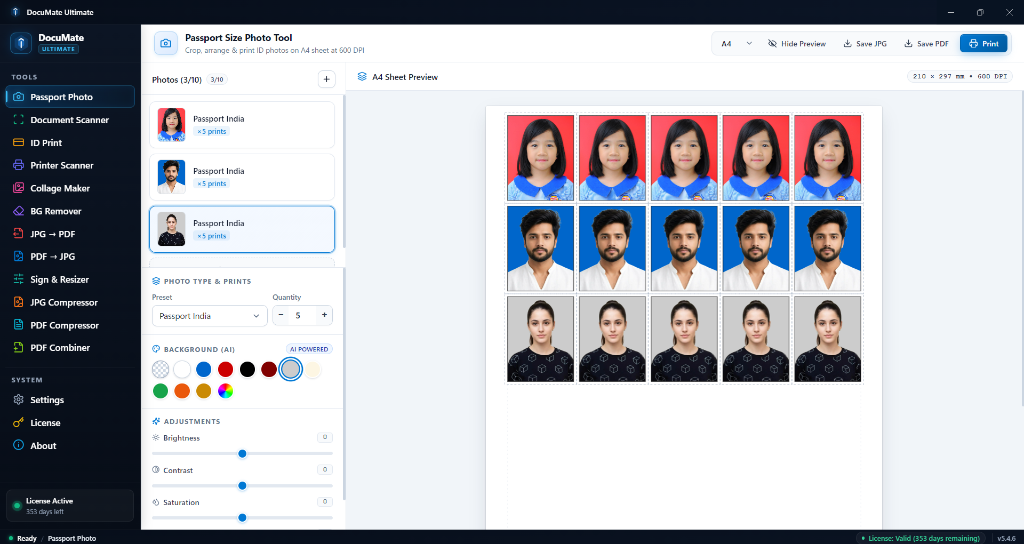Click the JPG Compressor icon
Viewport: 1024px width, 544px height.
pyautogui.click(x=18, y=302)
